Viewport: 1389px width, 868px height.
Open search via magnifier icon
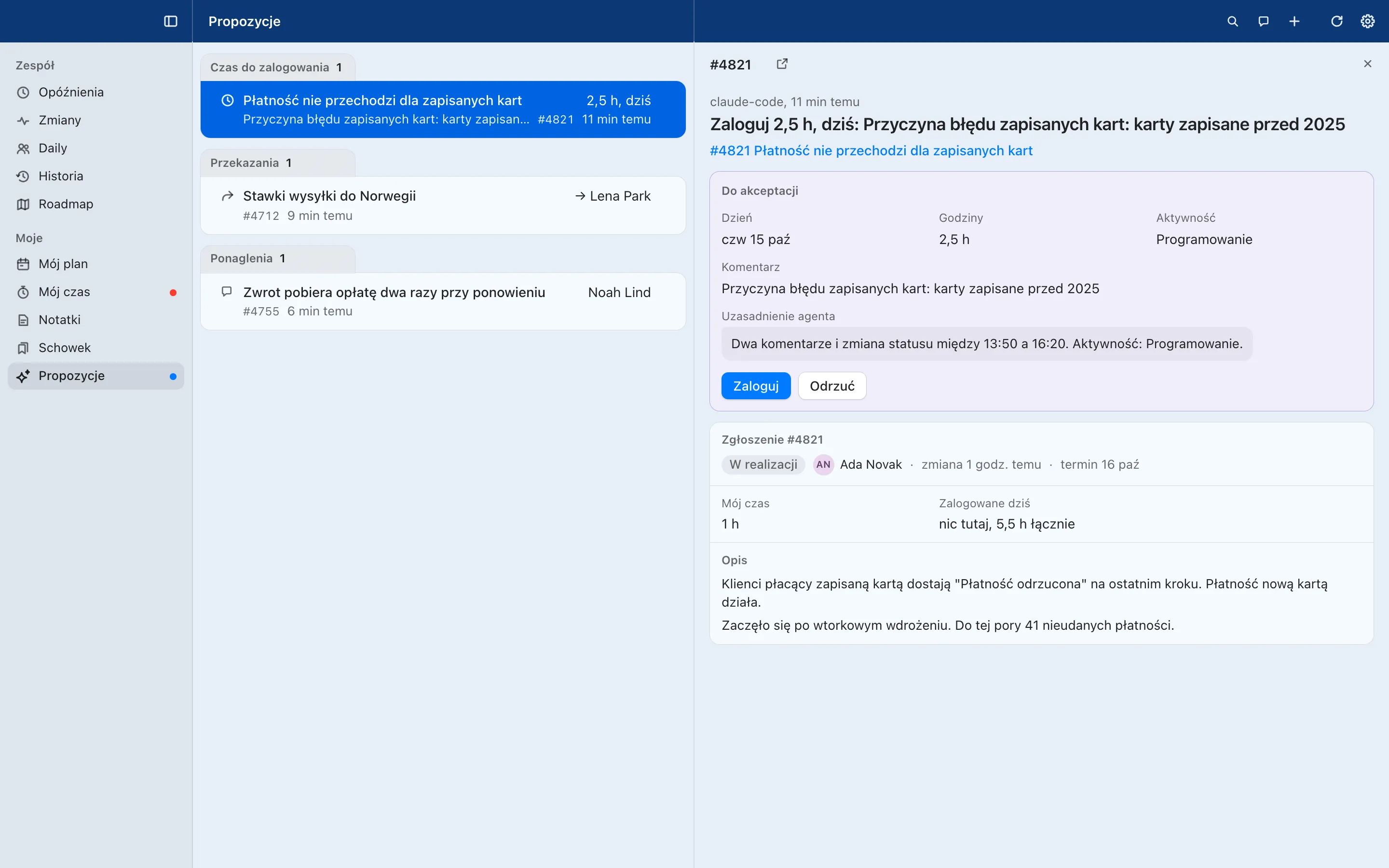[x=1232, y=21]
